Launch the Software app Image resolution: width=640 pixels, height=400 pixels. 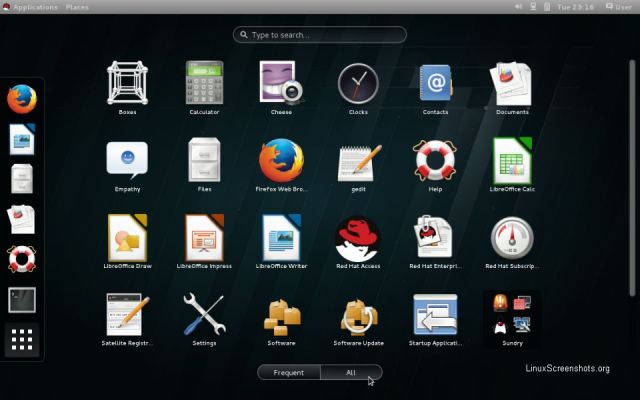tap(281, 318)
